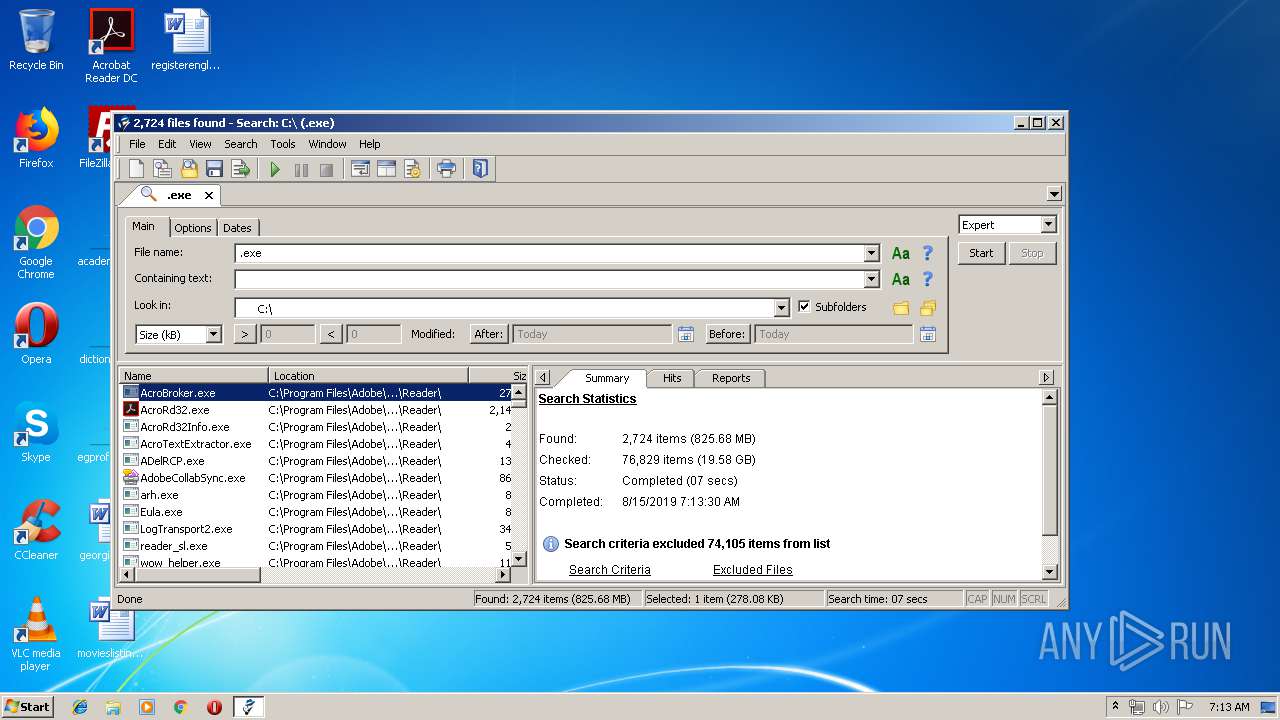Switch to the Options tab
Image resolution: width=1280 pixels, height=720 pixels.
pos(193,228)
